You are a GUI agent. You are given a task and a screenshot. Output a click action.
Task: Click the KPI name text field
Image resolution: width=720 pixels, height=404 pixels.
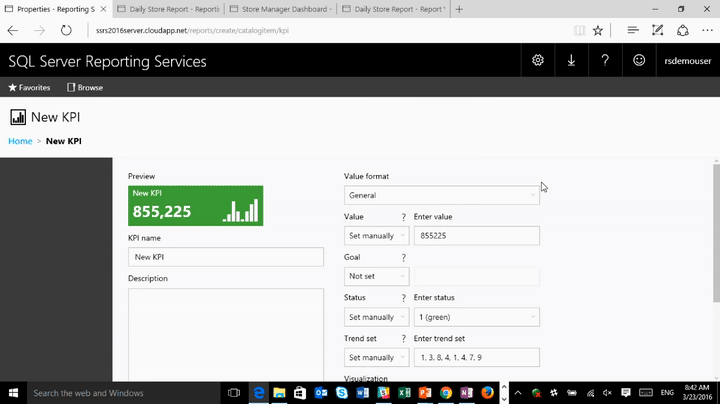226,257
